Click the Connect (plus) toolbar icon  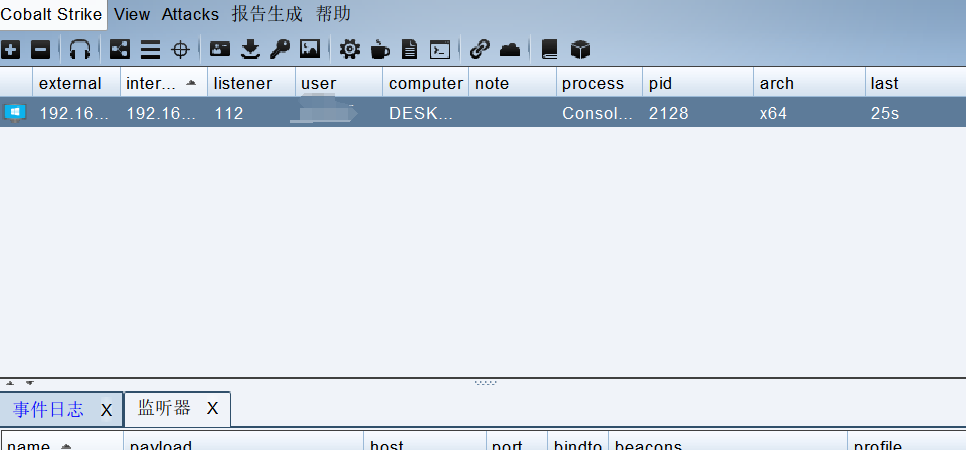pos(10,49)
